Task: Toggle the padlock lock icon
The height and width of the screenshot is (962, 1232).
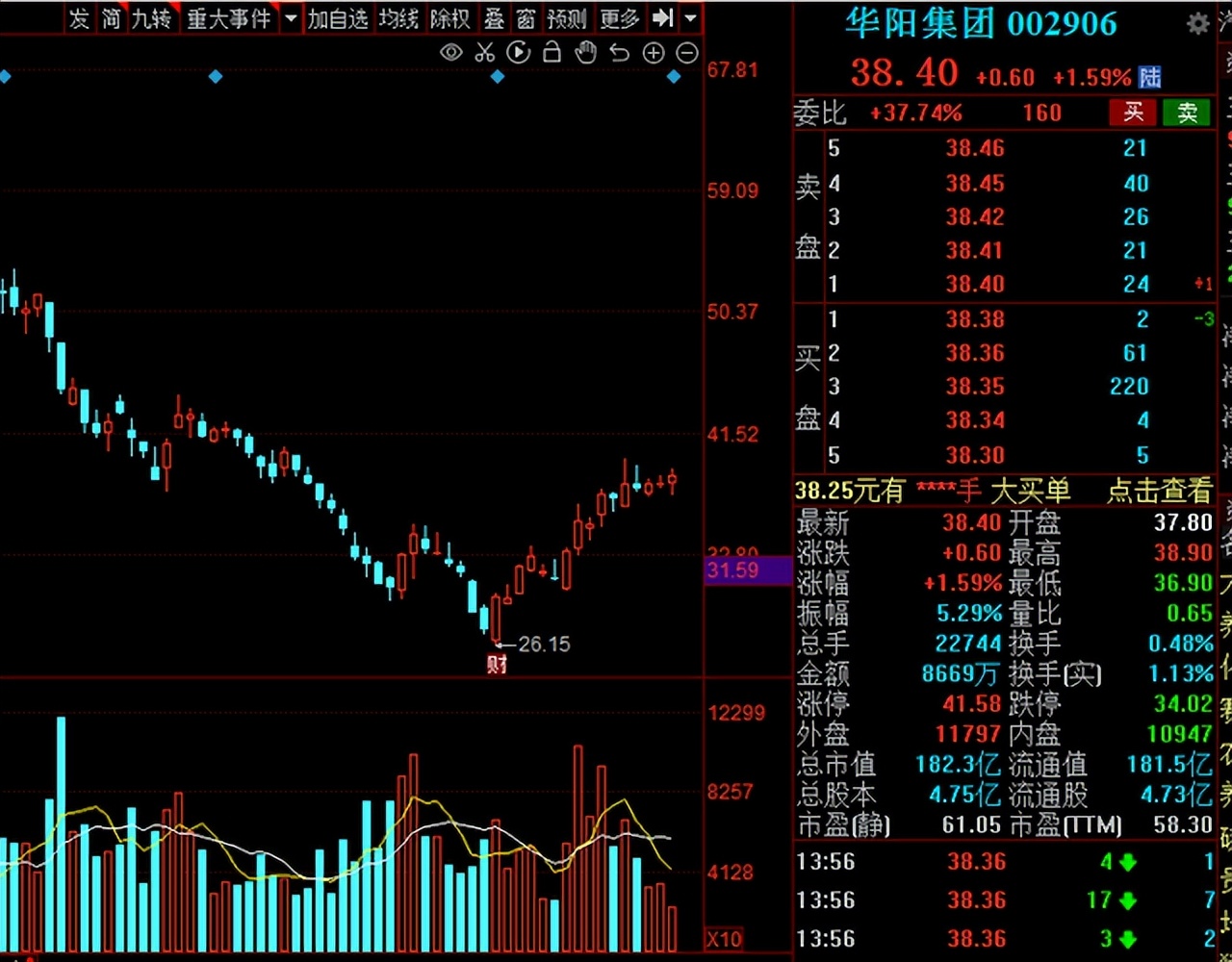Action: coord(552,52)
